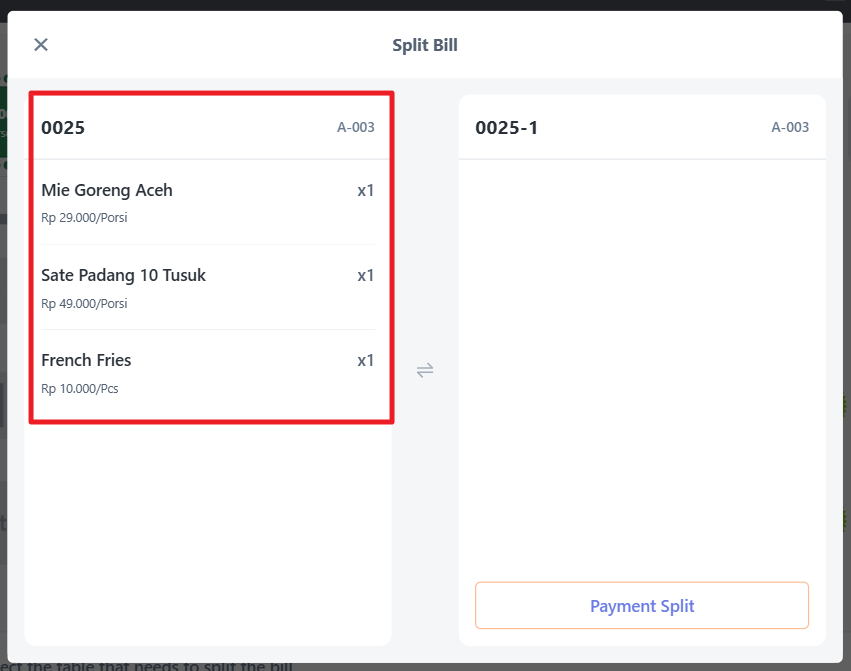Close the Split Bill dialog
The image size is (851, 671).
pos(41,45)
